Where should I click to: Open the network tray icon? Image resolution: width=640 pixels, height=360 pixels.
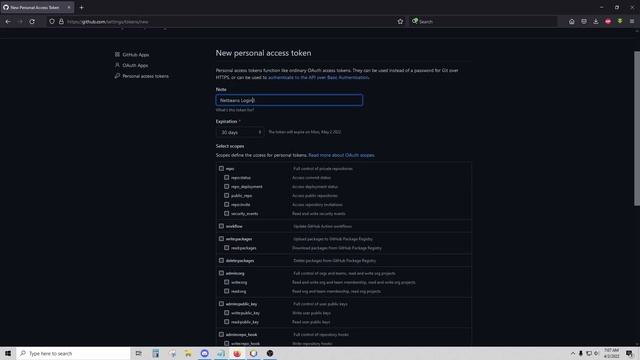(x=589, y=353)
